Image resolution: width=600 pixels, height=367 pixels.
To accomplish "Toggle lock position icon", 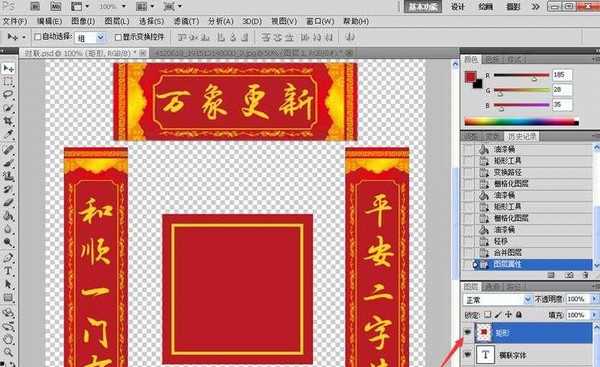I will 508,315.
